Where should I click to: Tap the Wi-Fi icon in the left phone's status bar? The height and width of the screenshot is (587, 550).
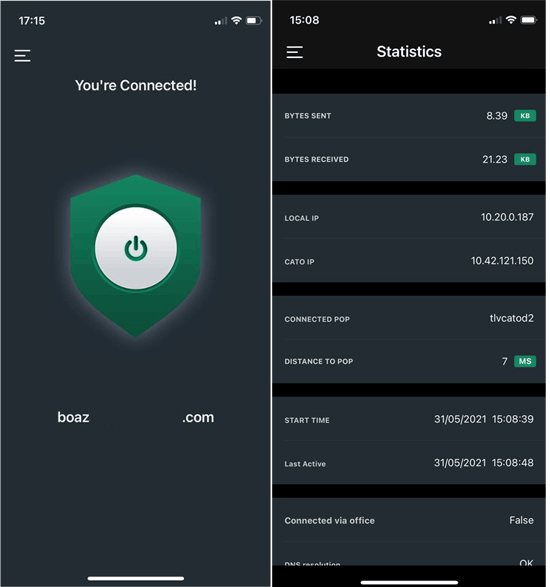click(x=236, y=20)
